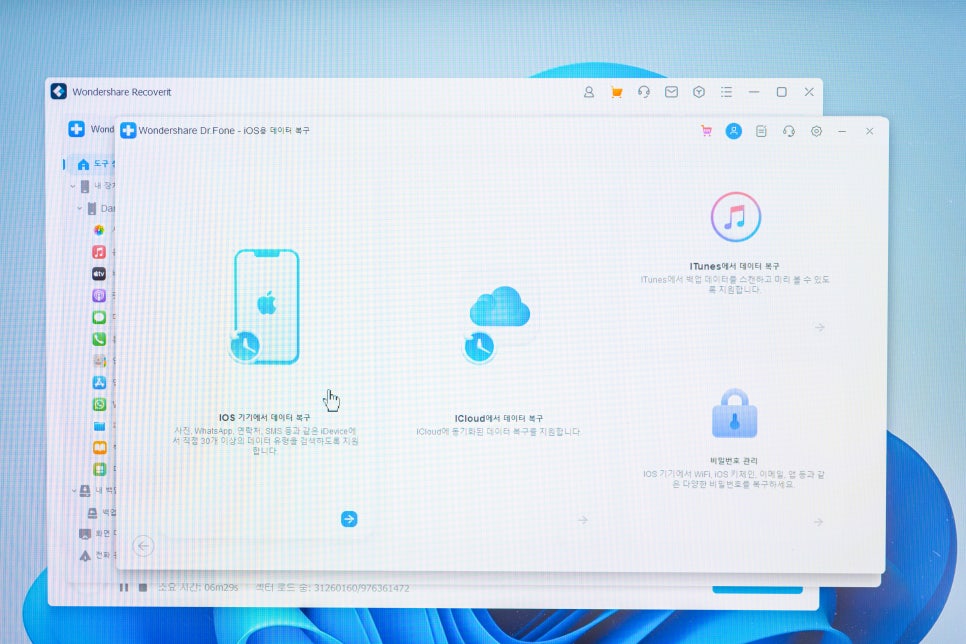Click the 'iCloud에서 데이터 복구' title
The height and width of the screenshot is (644, 966).
point(498,418)
